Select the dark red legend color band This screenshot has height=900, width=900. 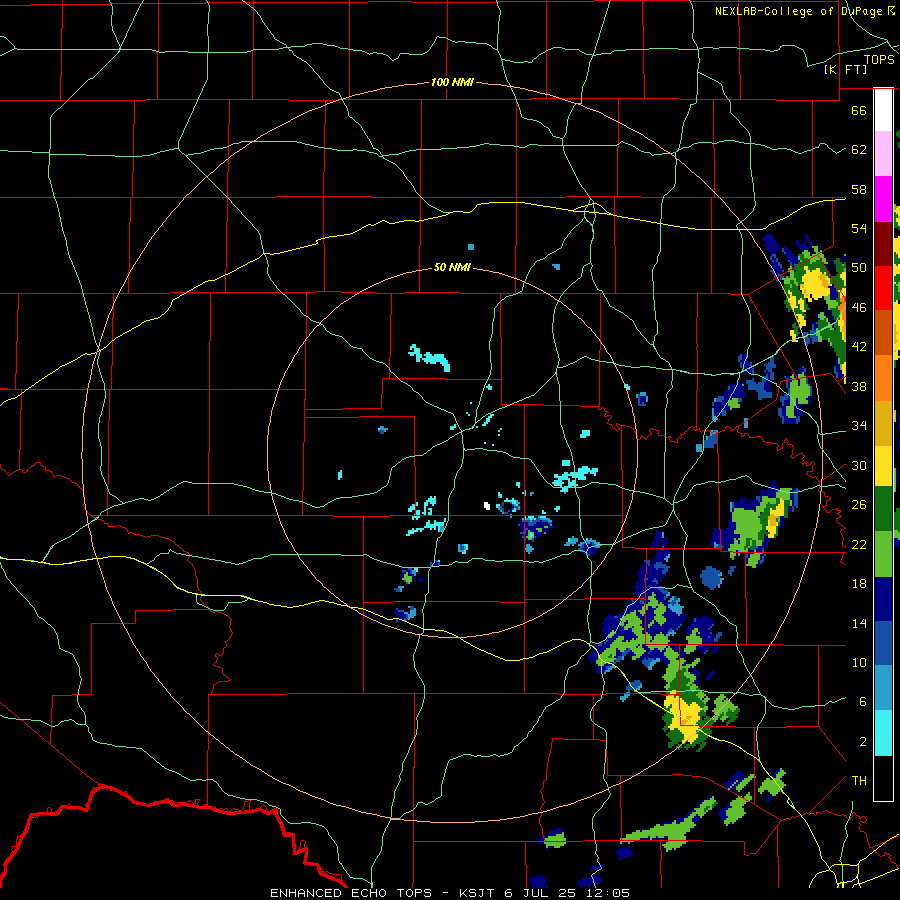[883, 243]
